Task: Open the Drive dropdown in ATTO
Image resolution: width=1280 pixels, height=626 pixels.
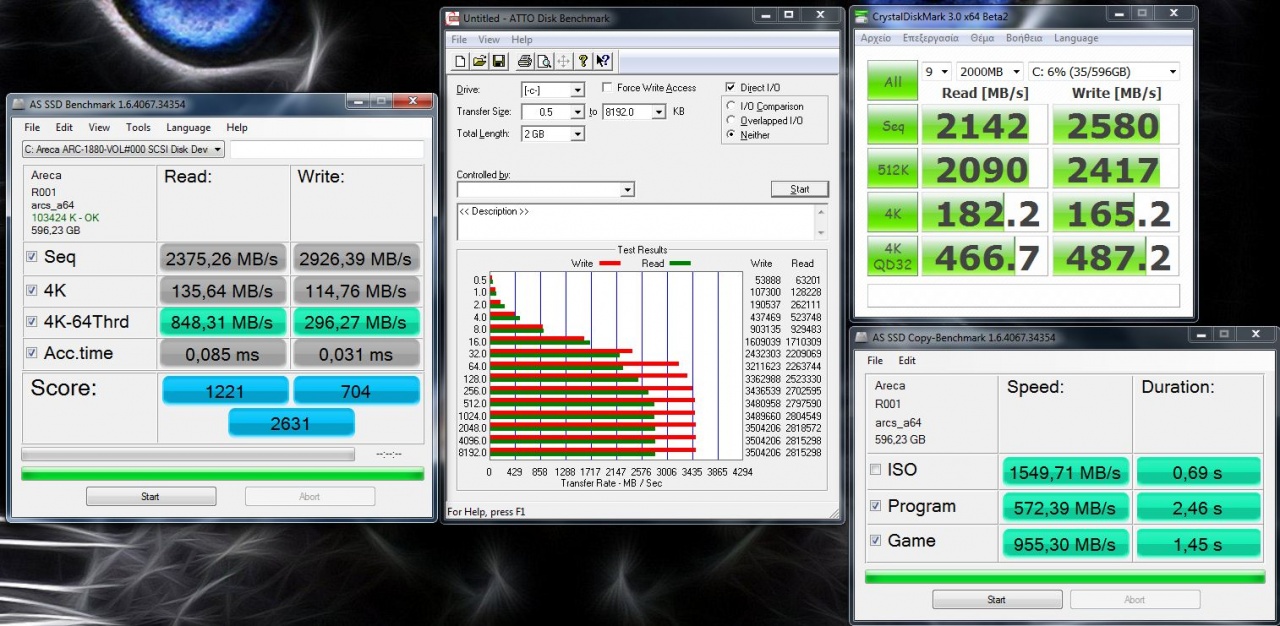Action: 577,90
